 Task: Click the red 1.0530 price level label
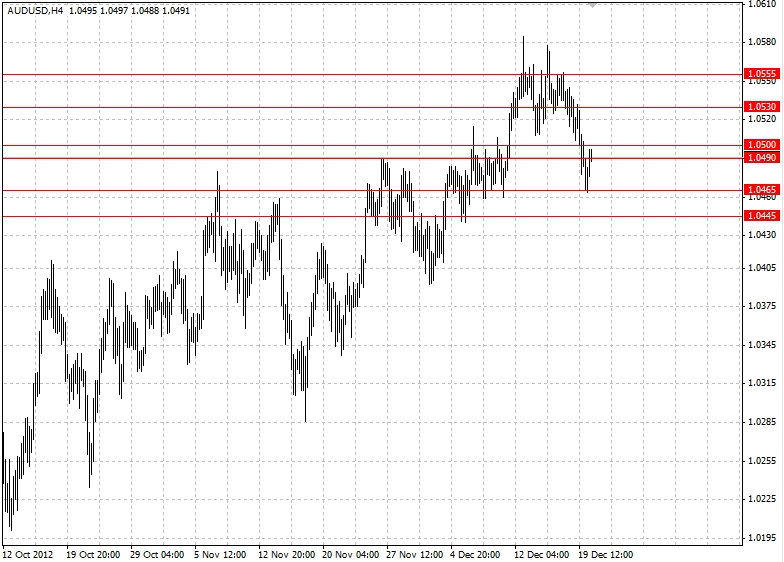[762, 106]
